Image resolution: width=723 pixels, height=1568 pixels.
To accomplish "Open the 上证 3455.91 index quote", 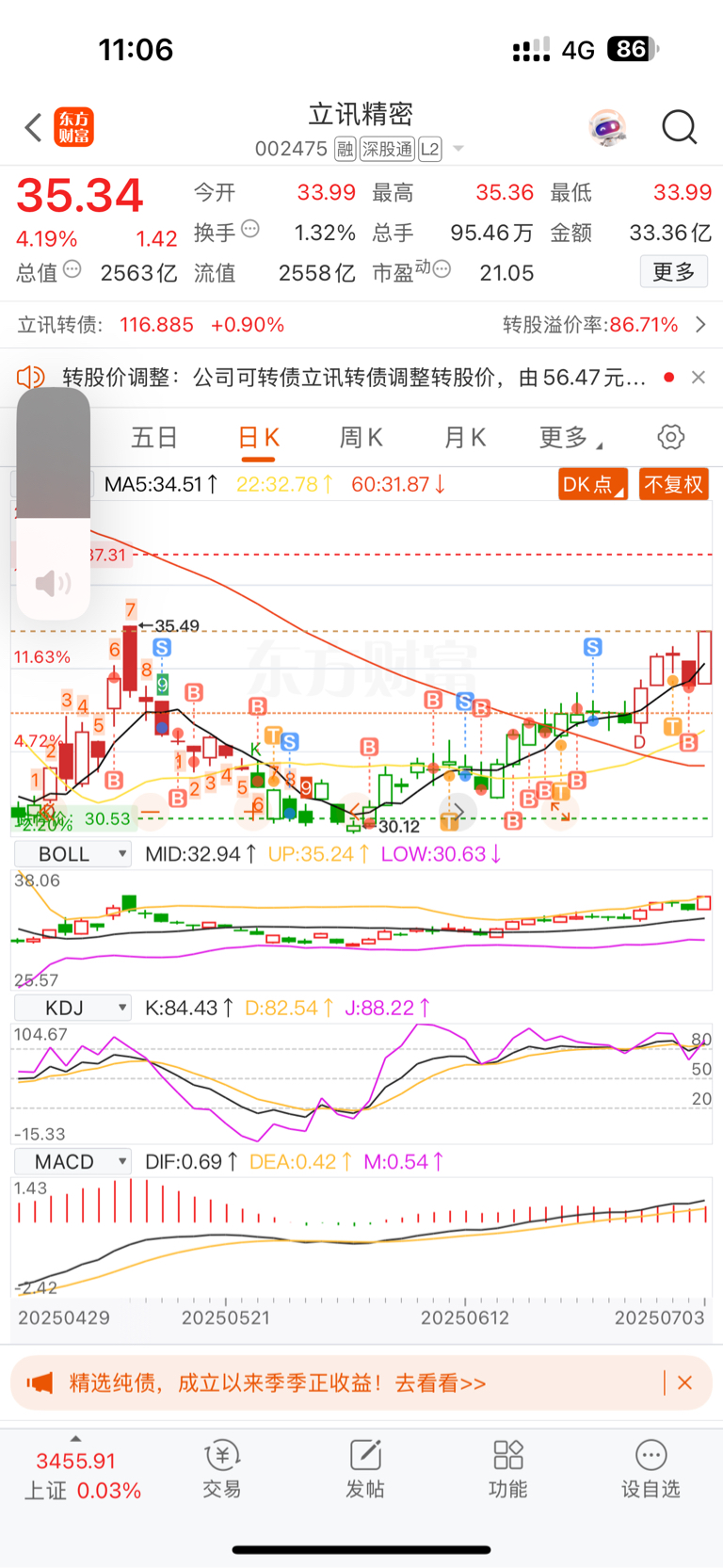I will click(x=82, y=1476).
